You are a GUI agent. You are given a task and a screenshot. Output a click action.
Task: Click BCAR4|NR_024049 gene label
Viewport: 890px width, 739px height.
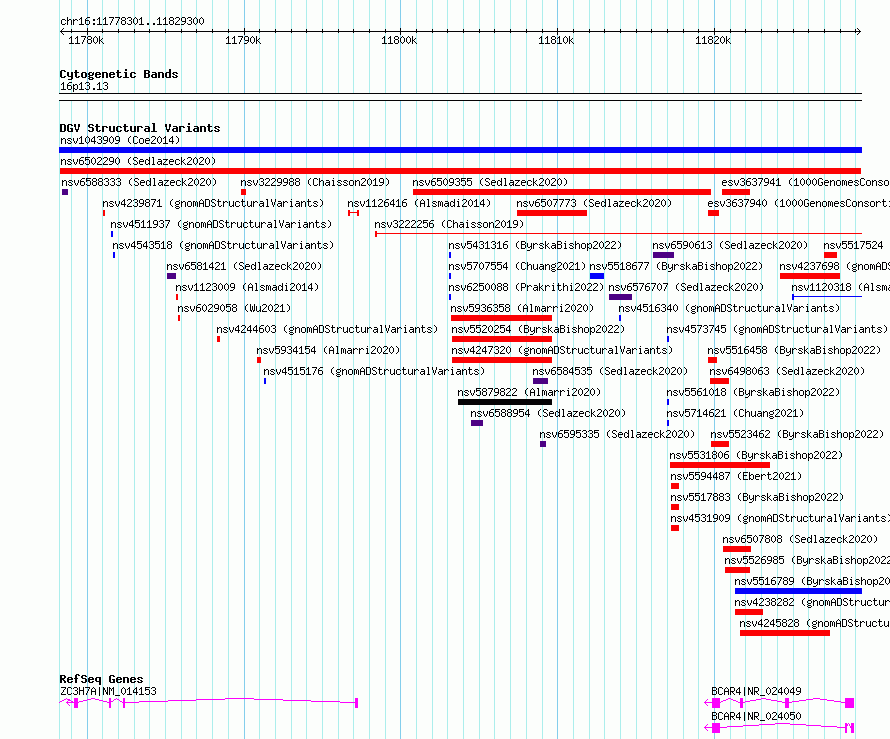(x=756, y=691)
